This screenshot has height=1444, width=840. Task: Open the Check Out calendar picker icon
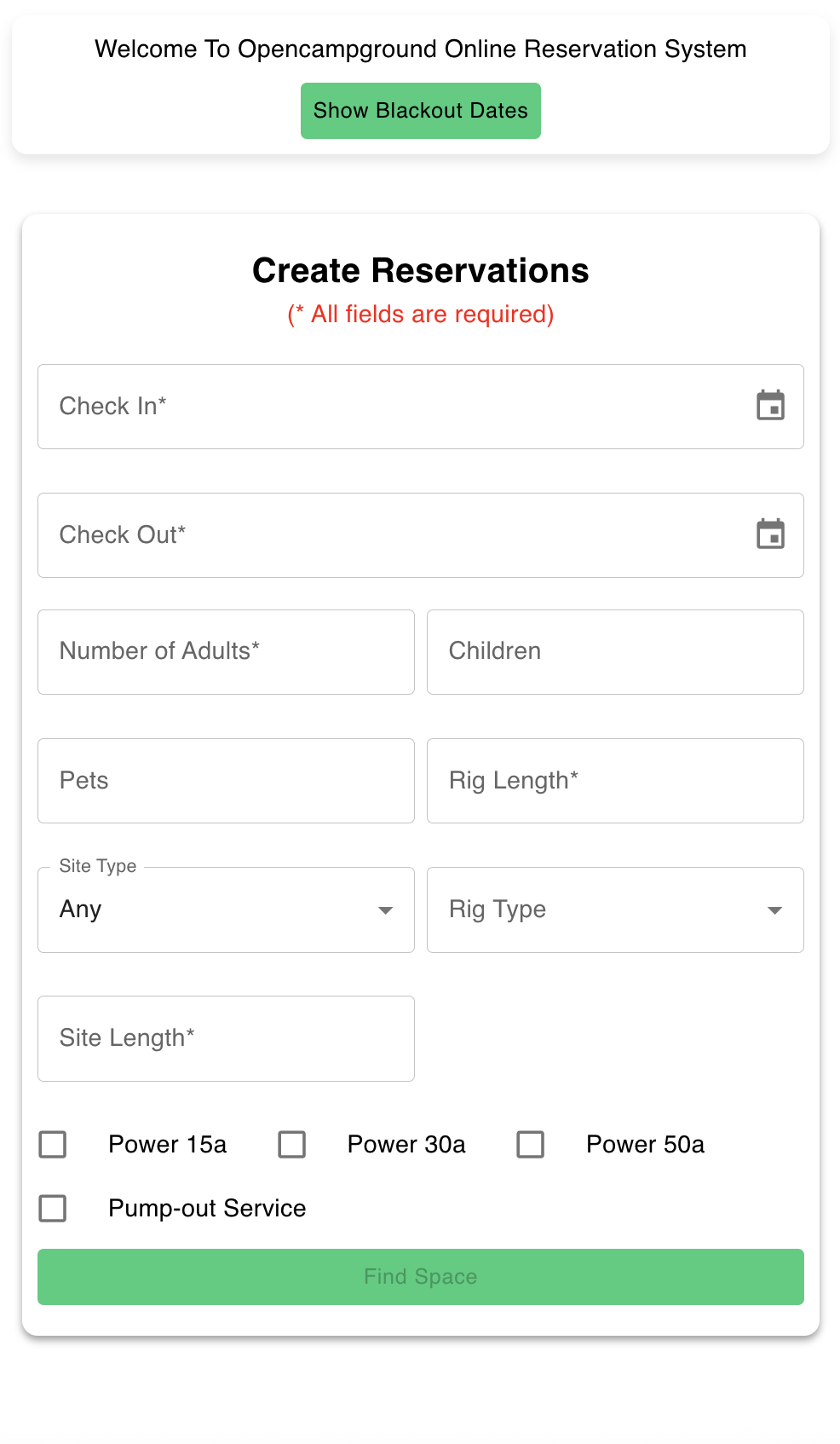click(770, 534)
